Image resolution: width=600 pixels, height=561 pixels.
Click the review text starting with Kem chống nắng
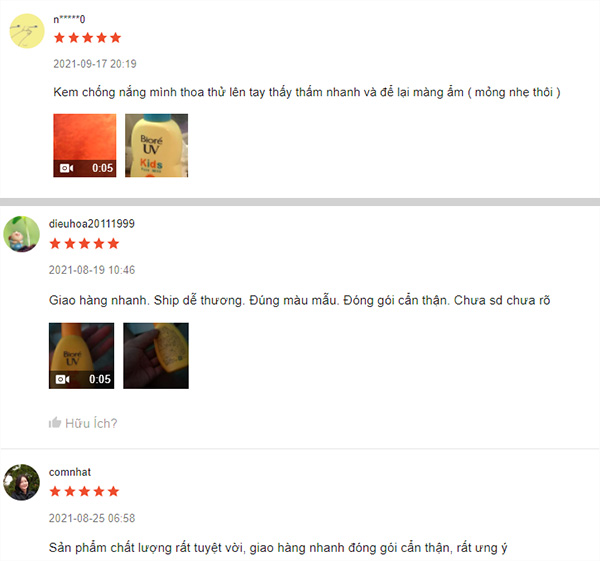pos(307,92)
